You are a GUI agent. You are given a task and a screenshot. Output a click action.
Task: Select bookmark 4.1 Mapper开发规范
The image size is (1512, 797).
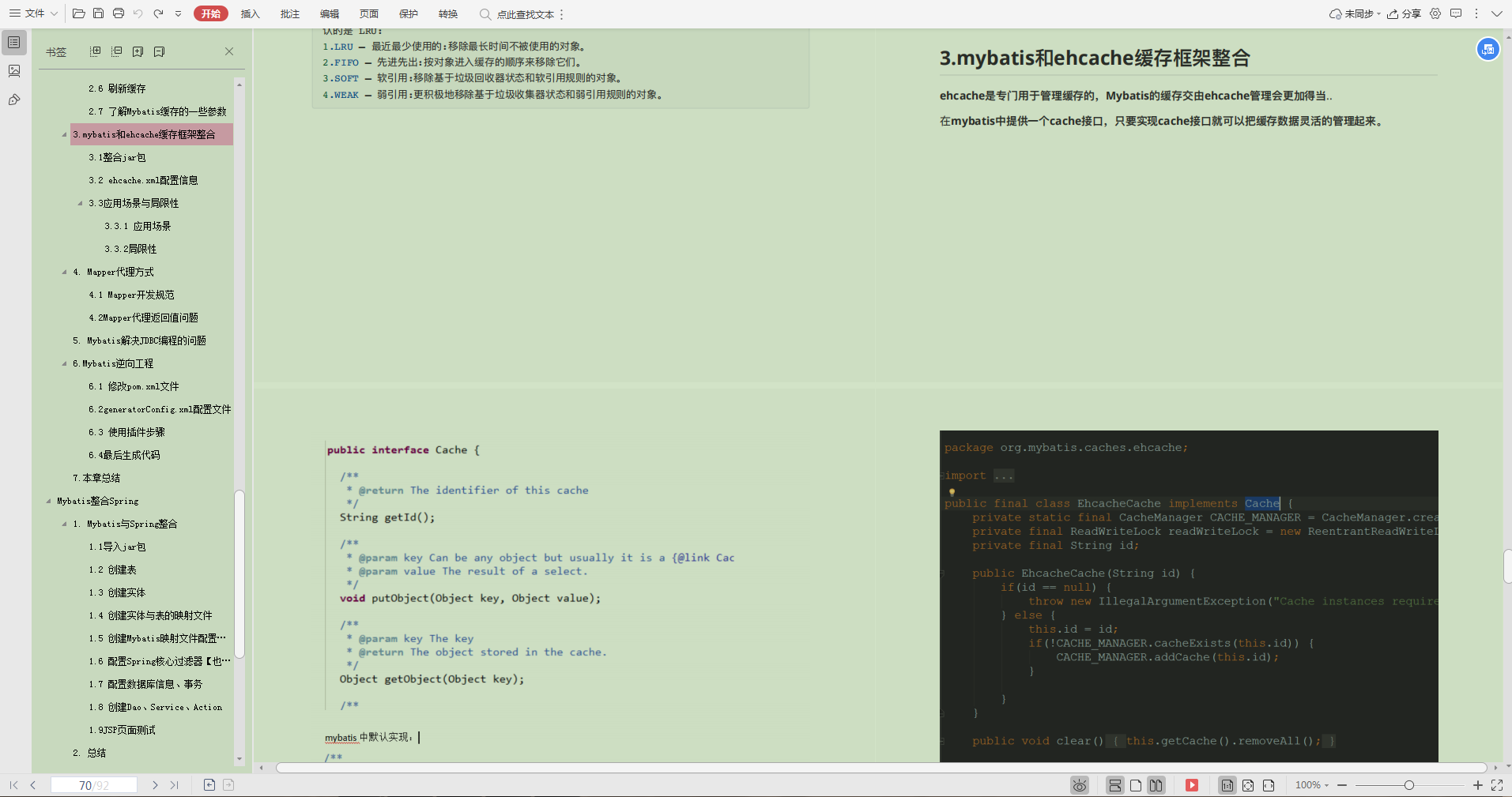point(131,295)
